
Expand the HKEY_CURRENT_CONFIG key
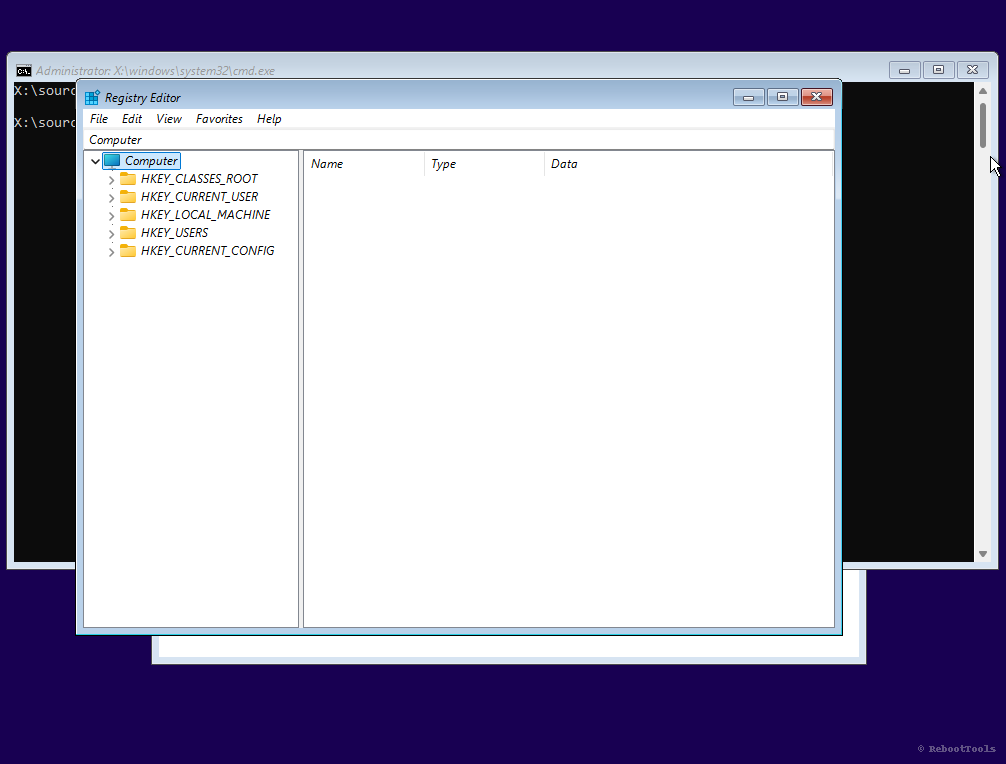(111, 250)
